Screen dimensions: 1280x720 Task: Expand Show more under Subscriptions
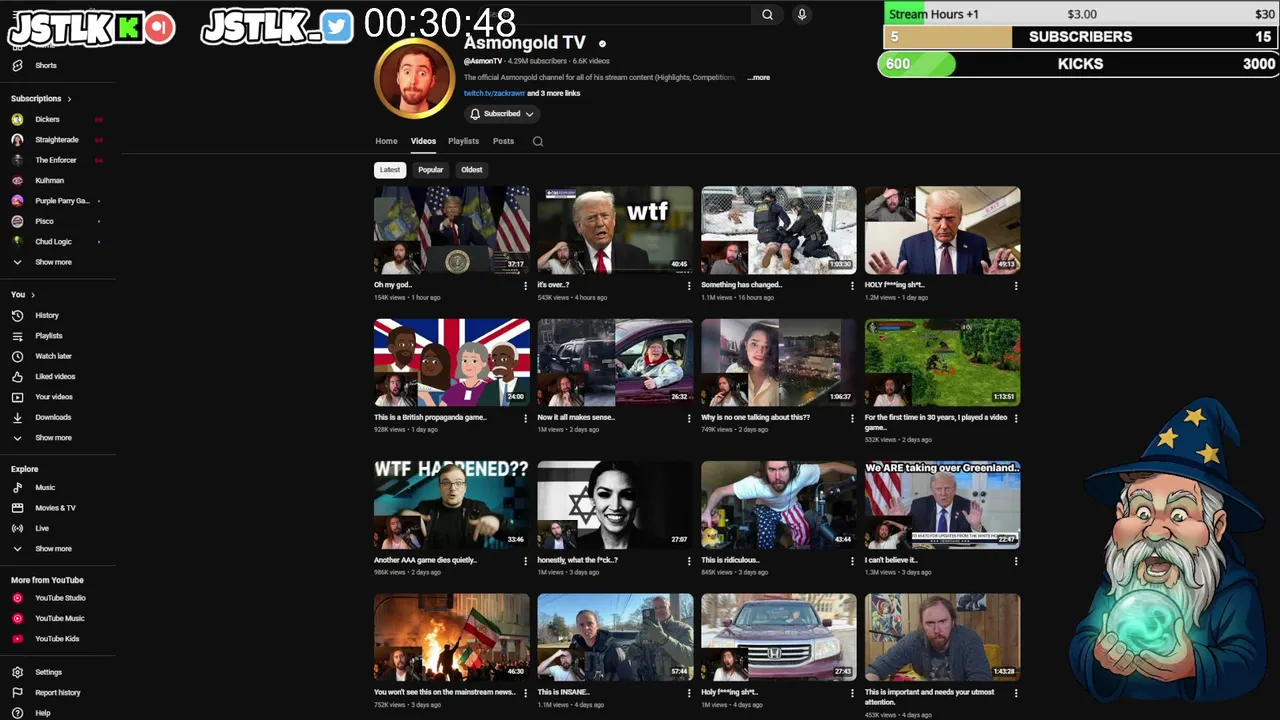click(53, 262)
